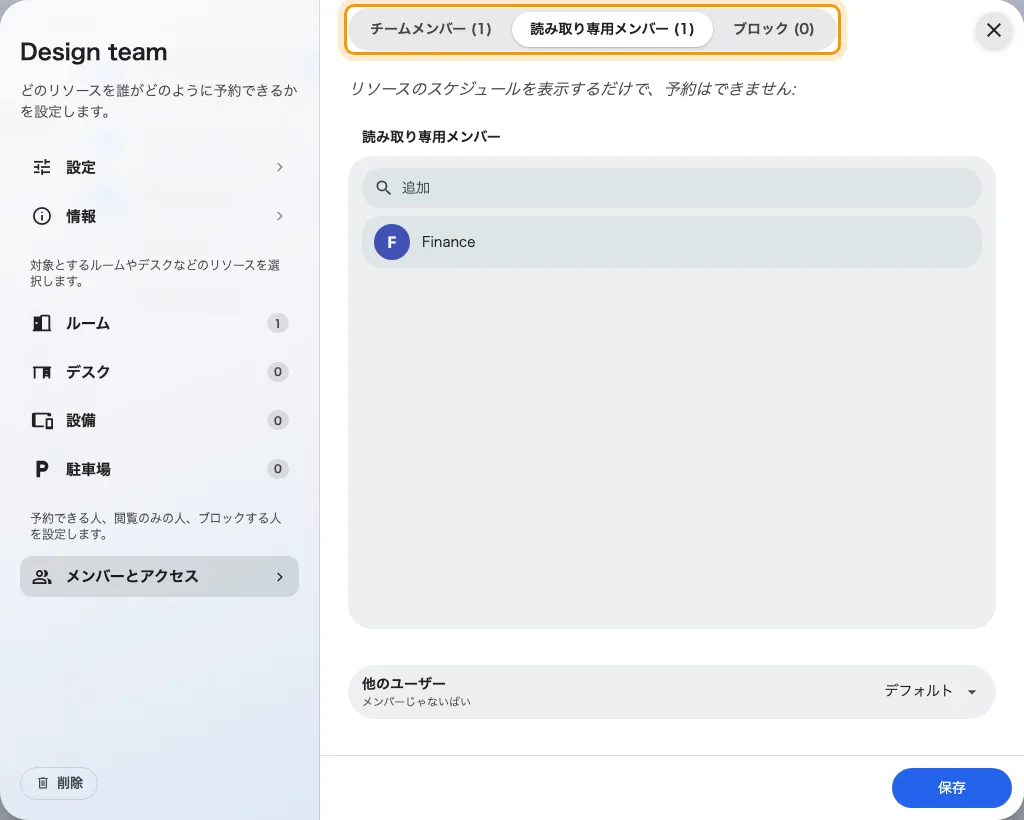Click the メンバーじゃないばい subtitle
This screenshot has width=1024, height=820.
416,702
